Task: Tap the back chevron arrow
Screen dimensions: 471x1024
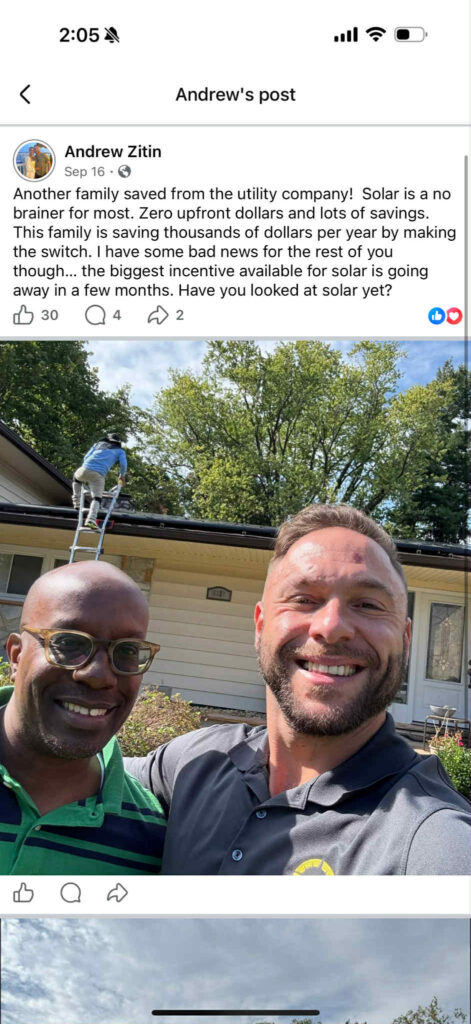Action: pos(25,95)
